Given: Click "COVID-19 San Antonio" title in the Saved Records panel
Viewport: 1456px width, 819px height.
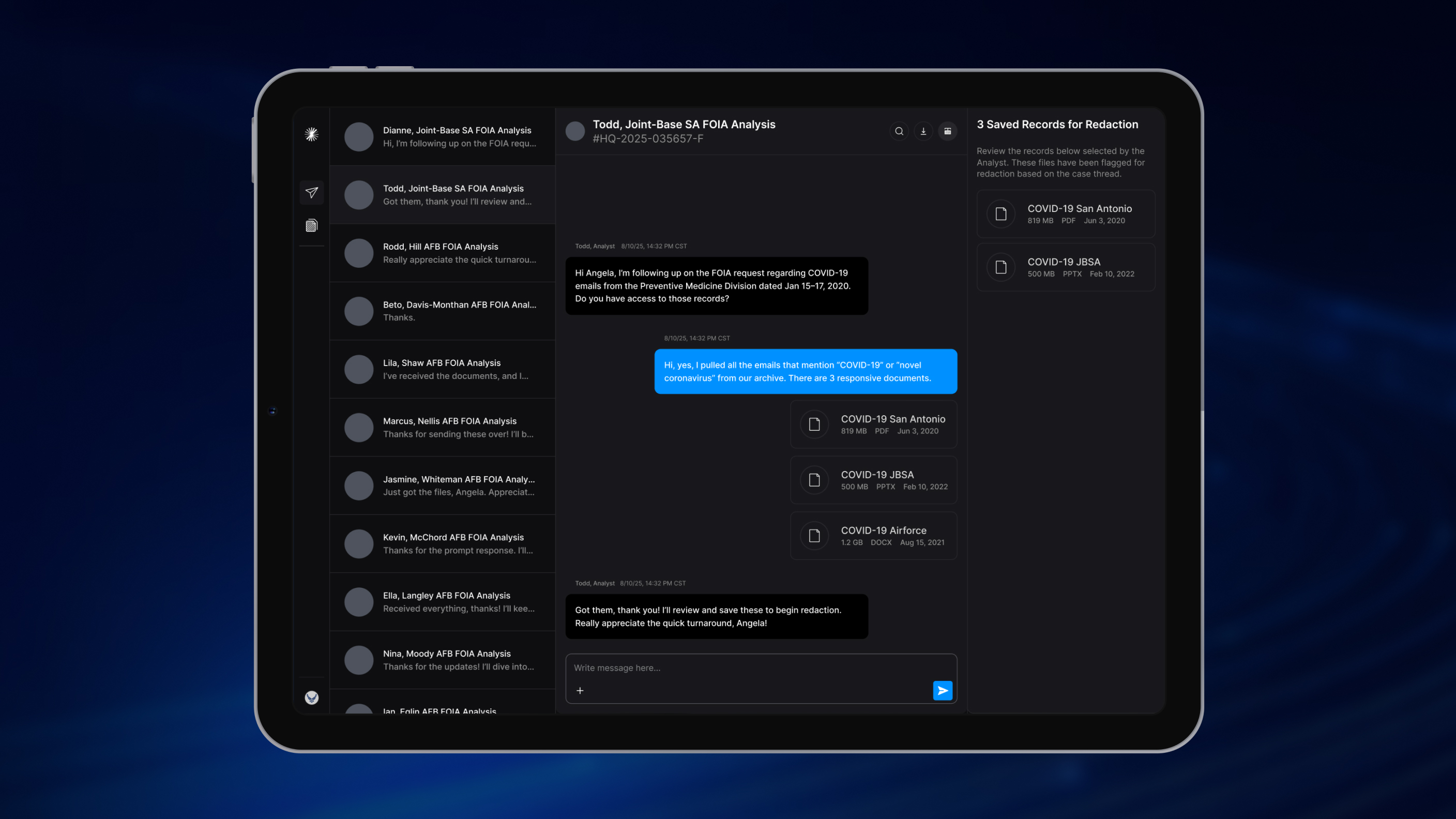Looking at the screenshot, I should pyautogui.click(x=1080, y=208).
